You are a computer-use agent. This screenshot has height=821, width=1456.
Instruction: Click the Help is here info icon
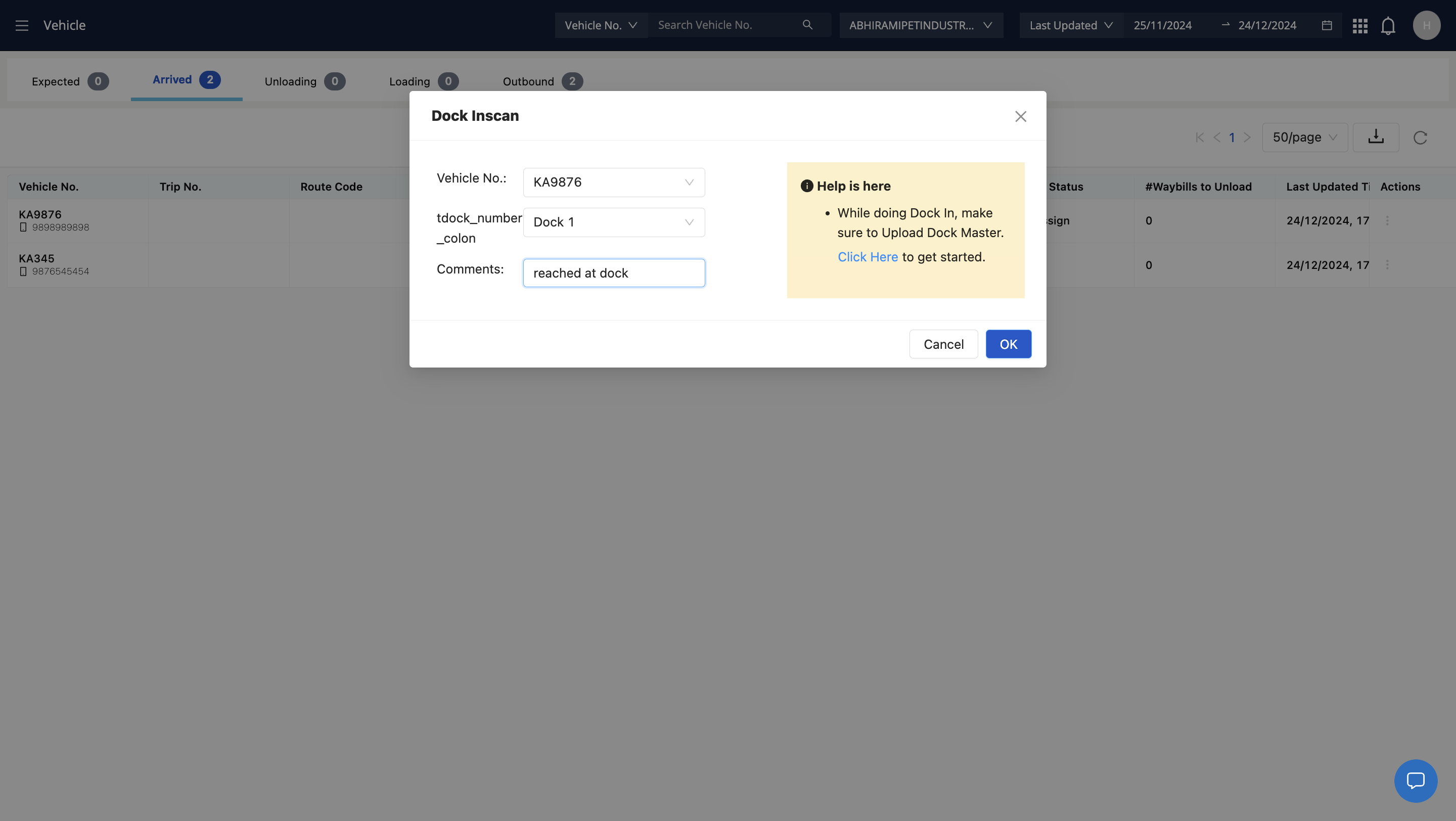(x=806, y=186)
